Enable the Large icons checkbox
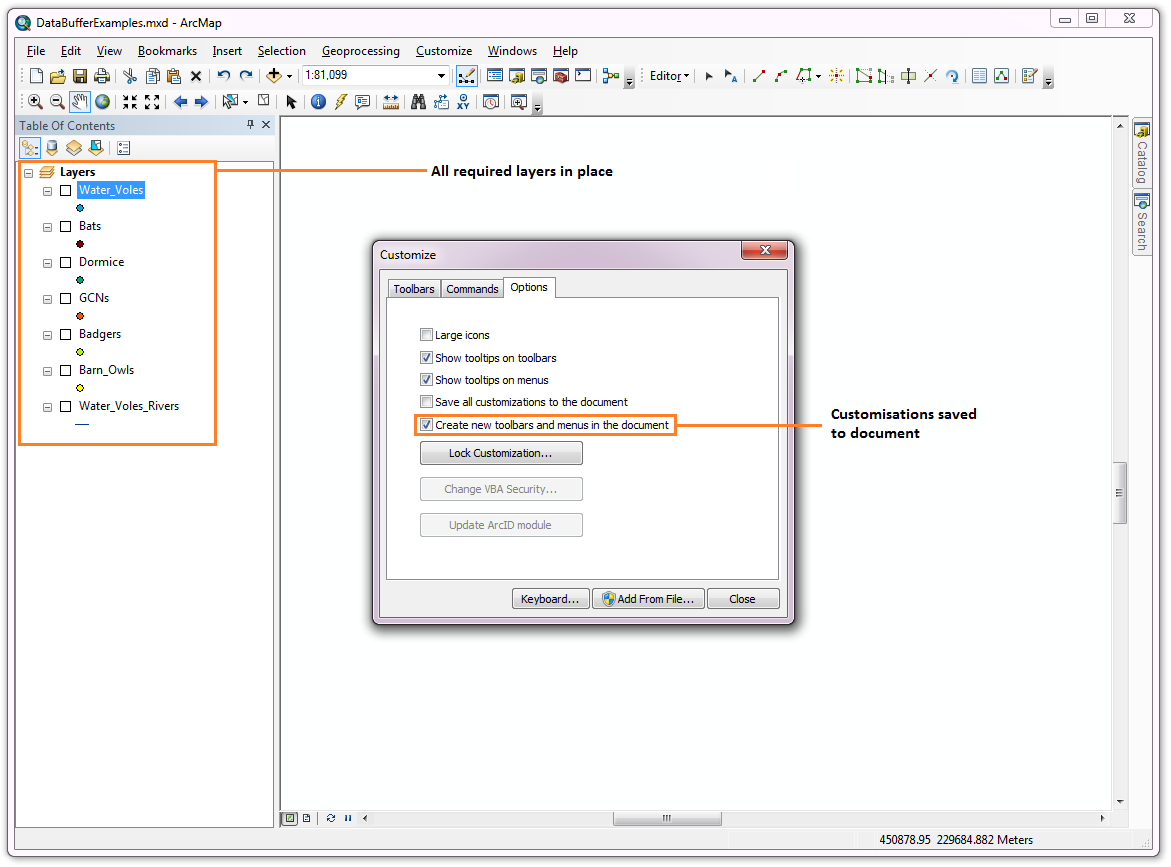The image size is (1171, 867). tap(426, 335)
